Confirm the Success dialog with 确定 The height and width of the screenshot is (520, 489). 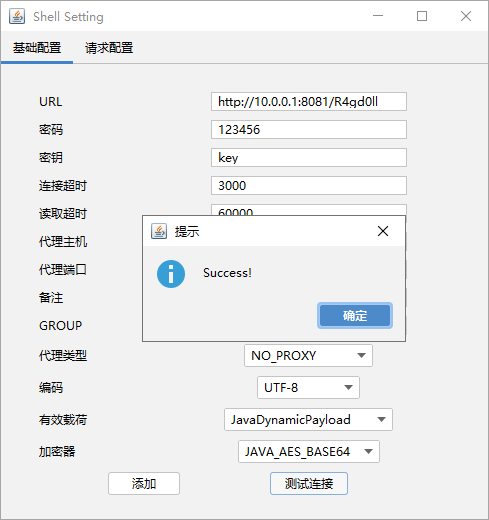pyautogui.click(x=355, y=315)
